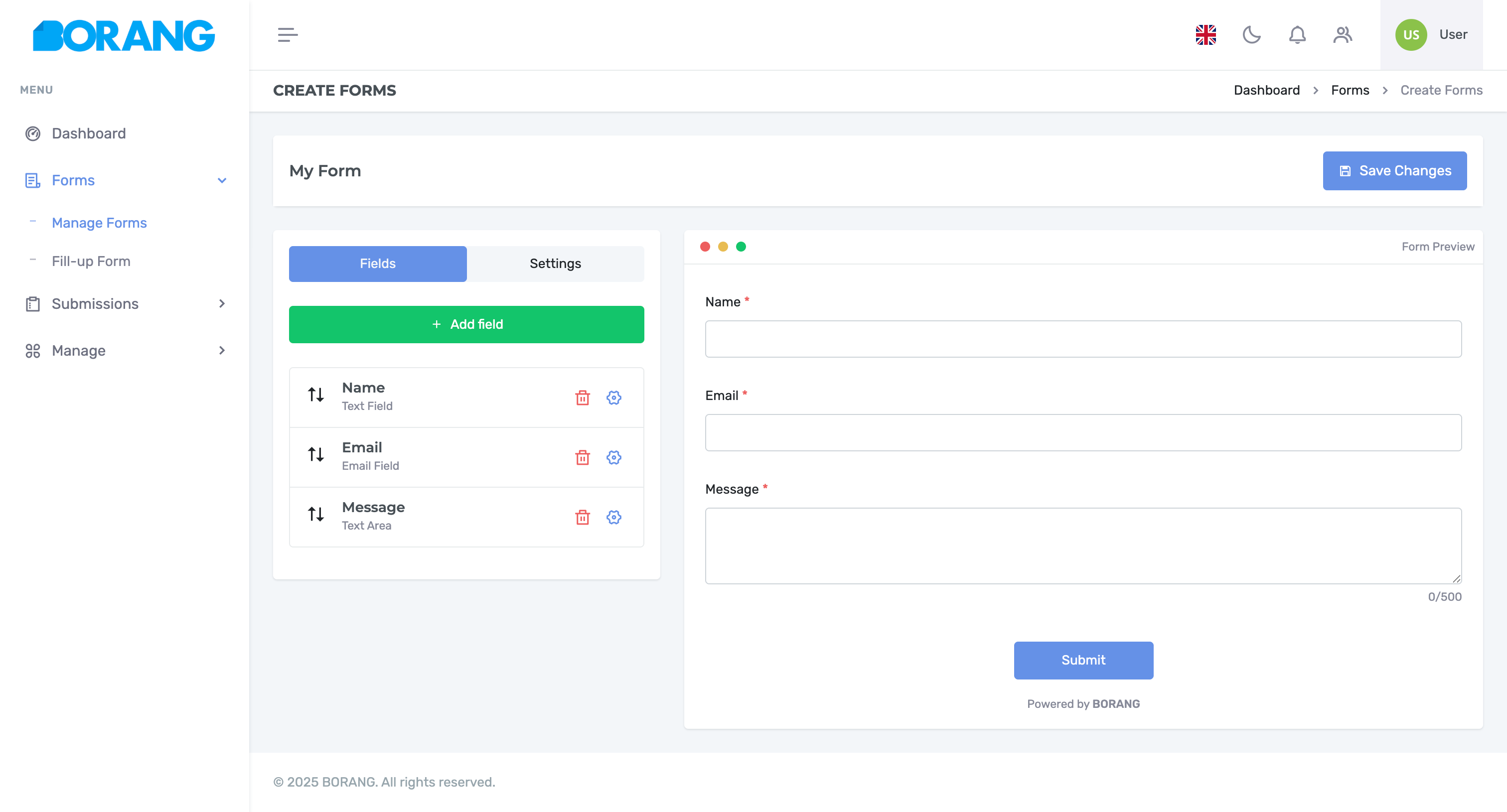The width and height of the screenshot is (1507, 812).
Task: Click the Create Forms breadcrumb text
Action: [1441, 91]
